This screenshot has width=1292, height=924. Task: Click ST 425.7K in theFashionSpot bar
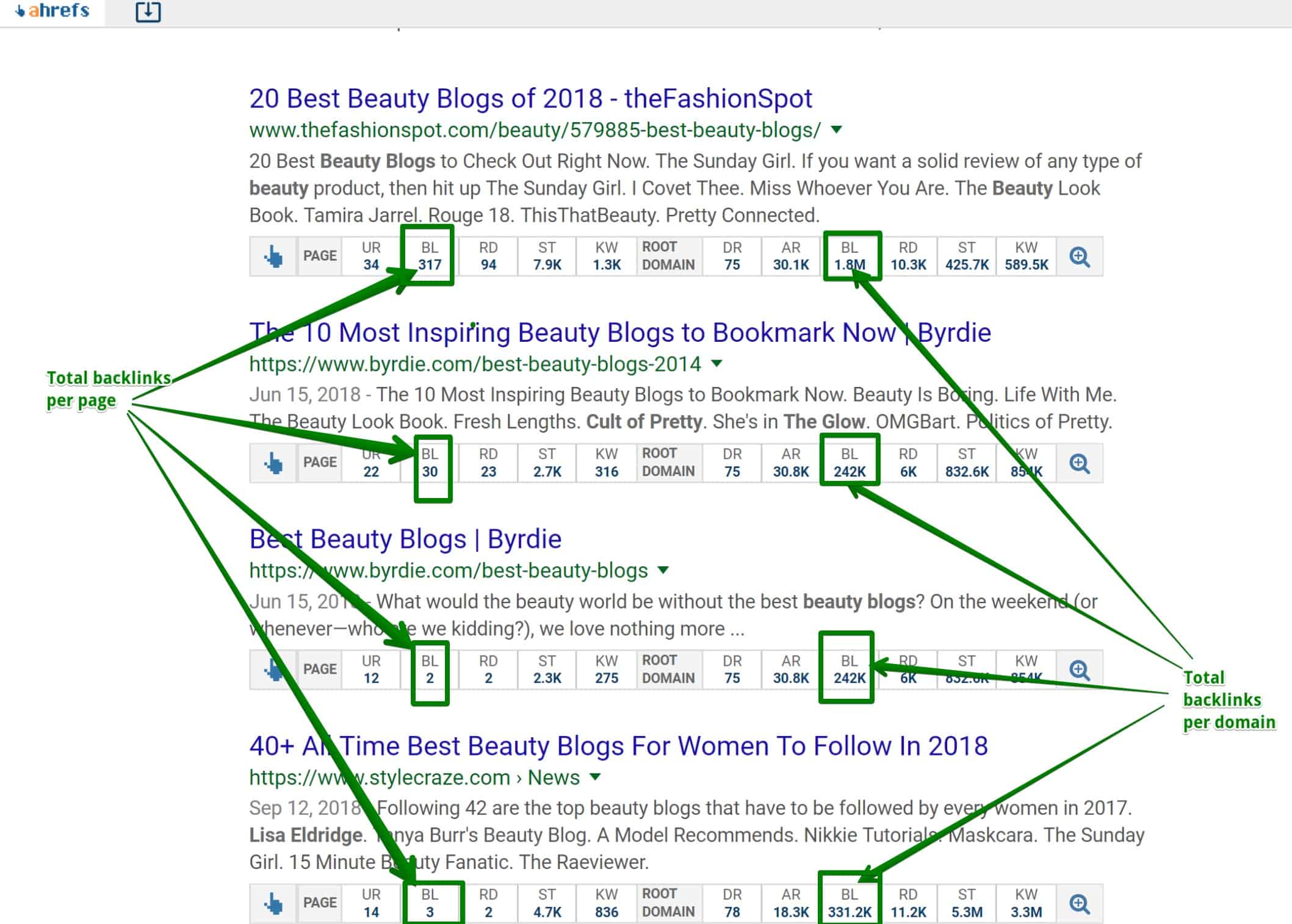pos(967,256)
